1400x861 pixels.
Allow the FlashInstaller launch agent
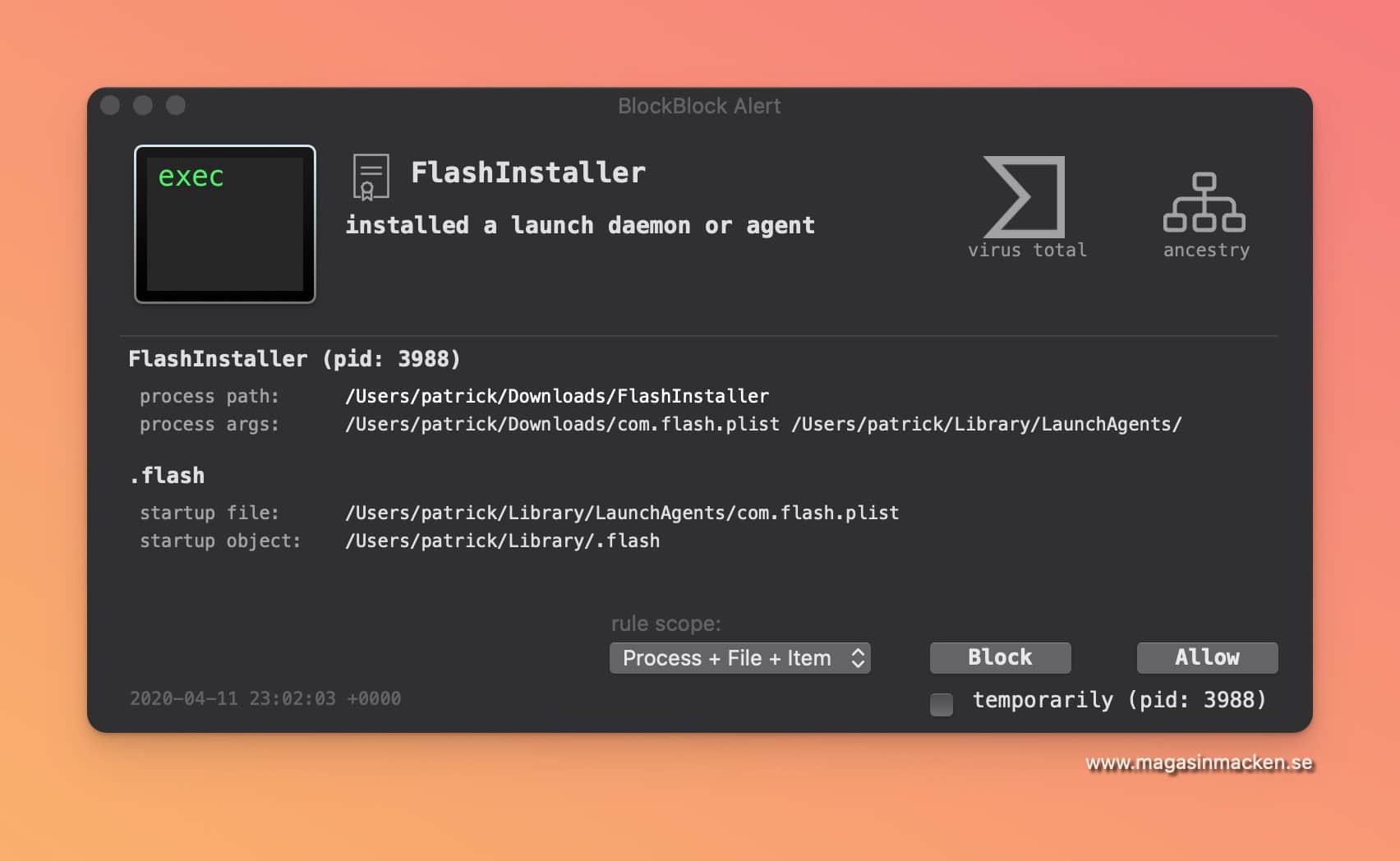pos(1207,657)
